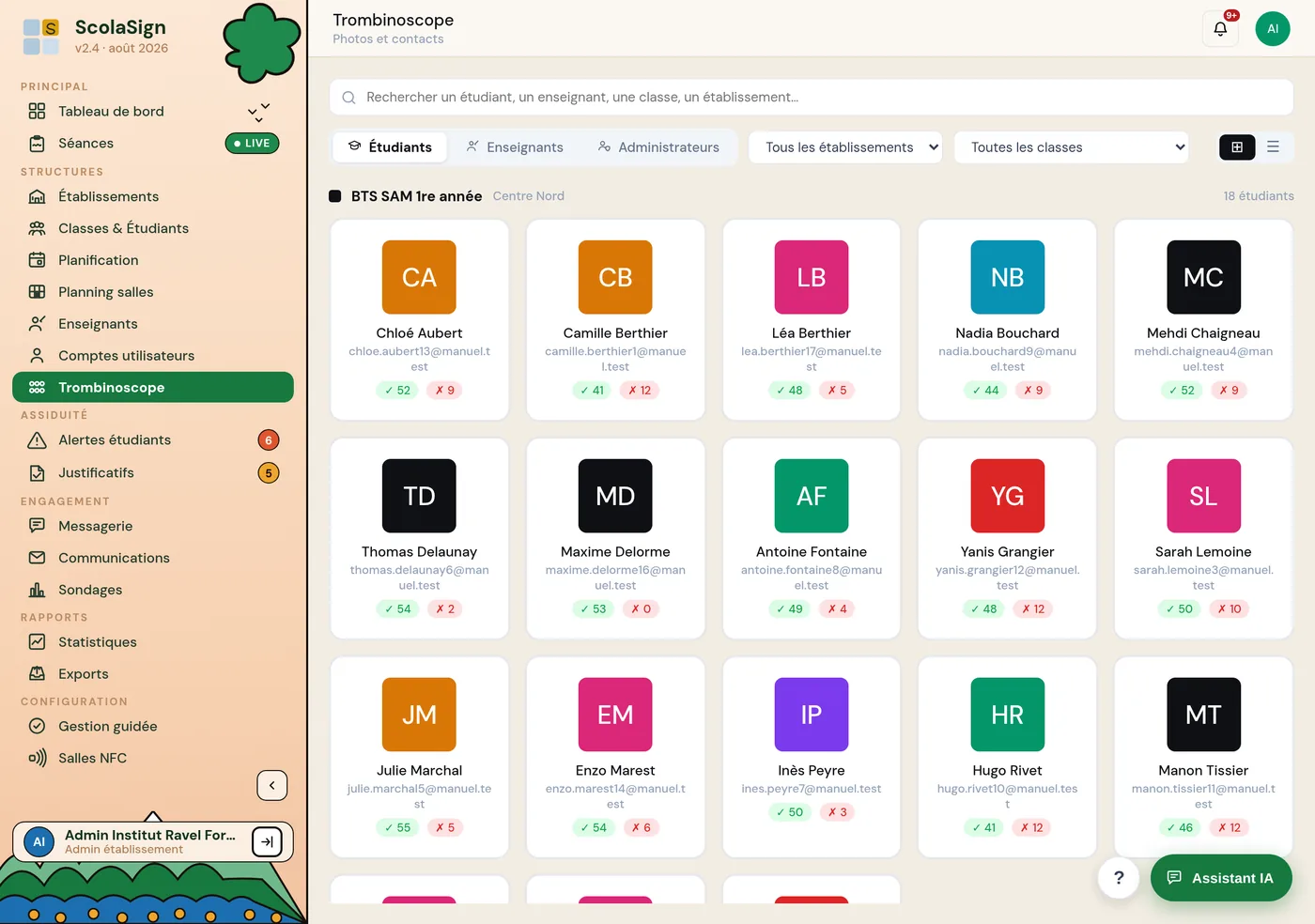Viewport: 1315px width, 924px height.
Task: Open the Tous les établissements dropdown
Action: (845, 147)
